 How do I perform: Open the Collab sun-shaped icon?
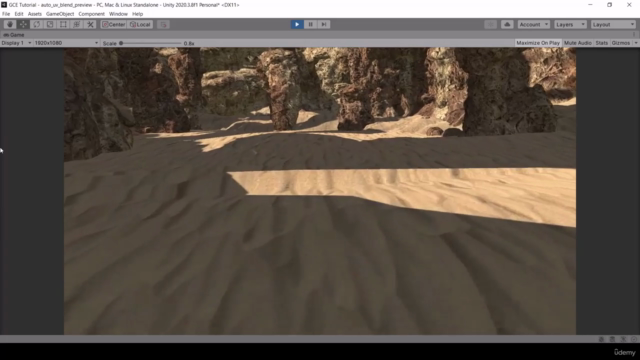[x=491, y=24]
